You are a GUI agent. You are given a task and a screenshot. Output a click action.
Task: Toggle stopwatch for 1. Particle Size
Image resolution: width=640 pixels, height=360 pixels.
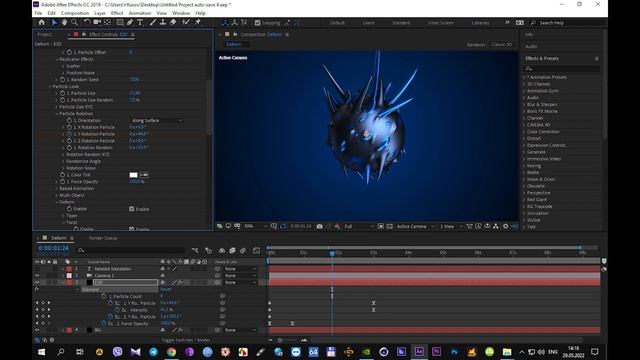62,93
